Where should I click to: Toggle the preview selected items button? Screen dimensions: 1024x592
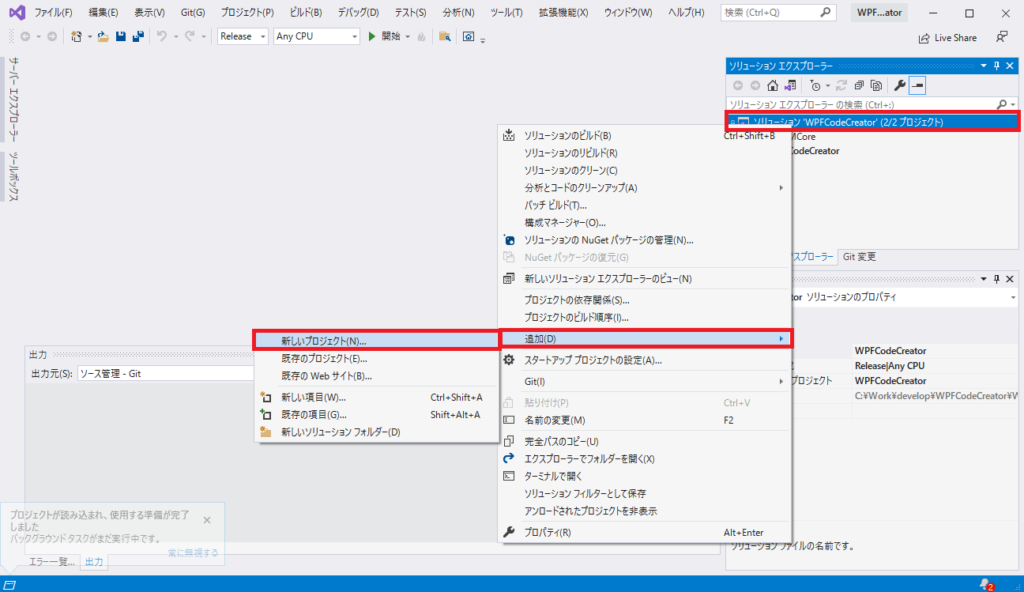pos(918,86)
